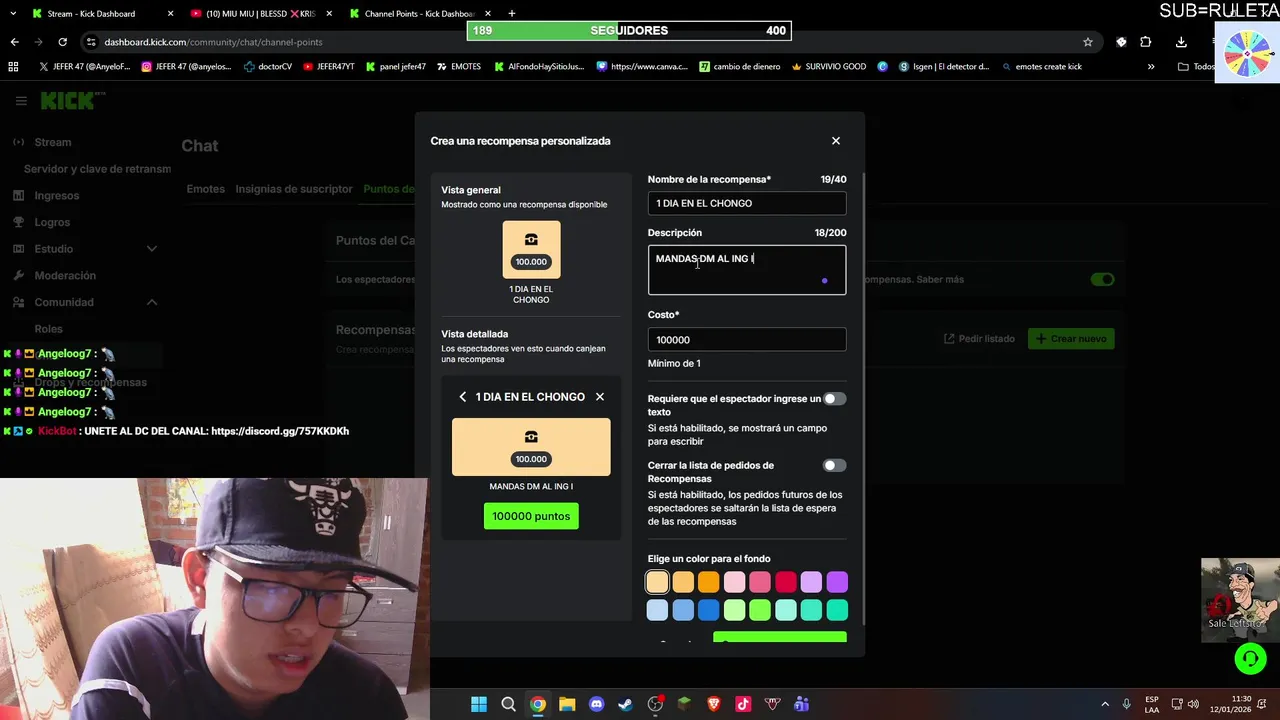Turn off the channel points toggle
The height and width of the screenshot is (720, 1280).
(x=1102, y=279)
